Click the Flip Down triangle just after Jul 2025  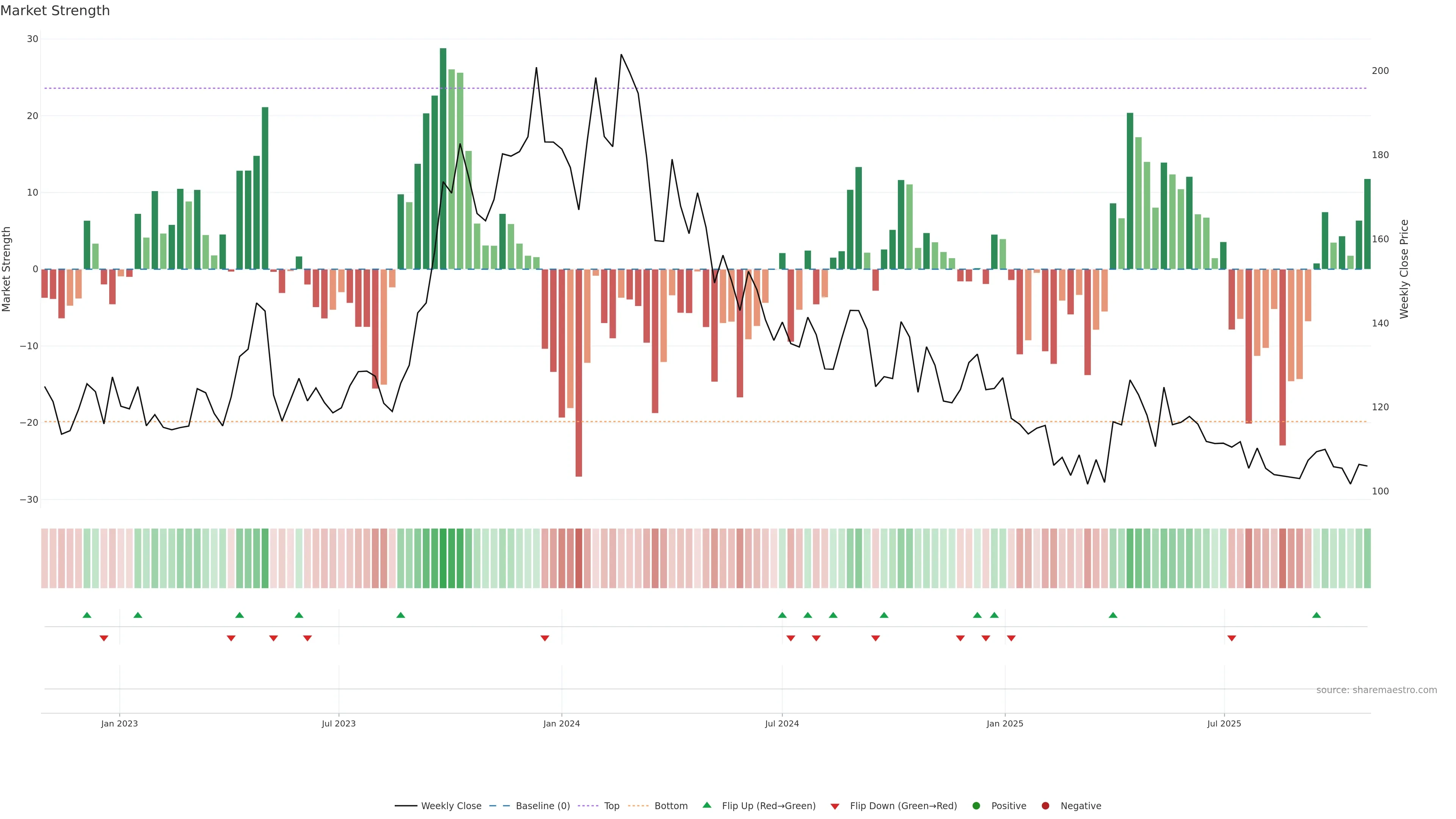click(1232, 638)
